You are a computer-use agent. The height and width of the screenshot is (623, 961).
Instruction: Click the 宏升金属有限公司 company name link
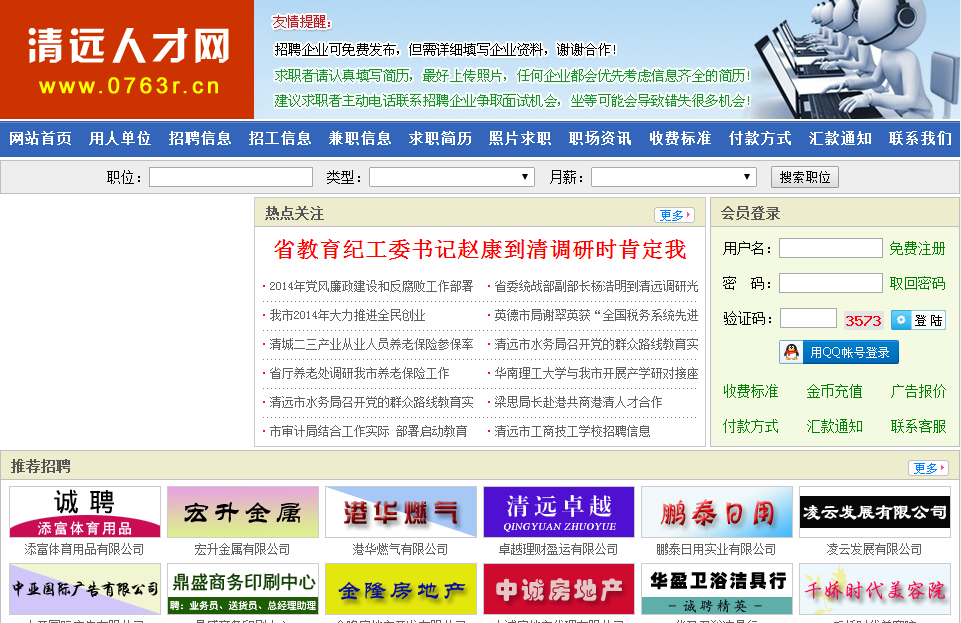[x=242, y=549]
